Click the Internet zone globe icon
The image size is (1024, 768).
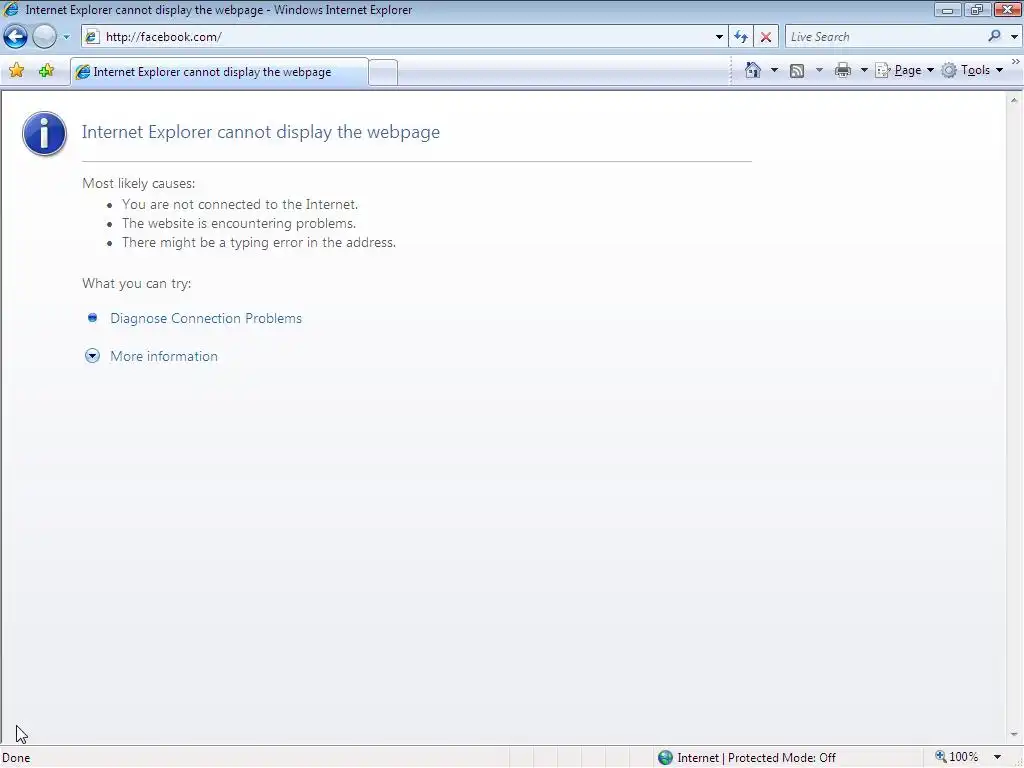665,758
